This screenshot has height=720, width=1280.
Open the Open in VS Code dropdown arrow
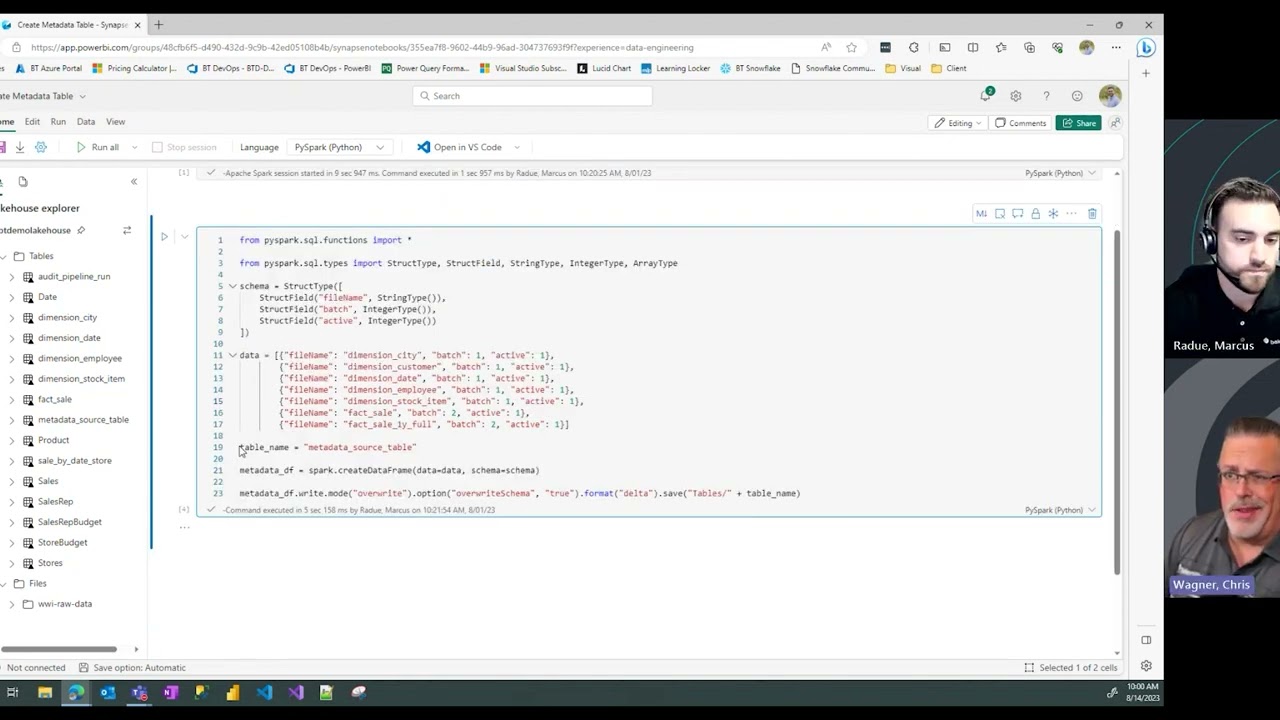tap(517, 147)
